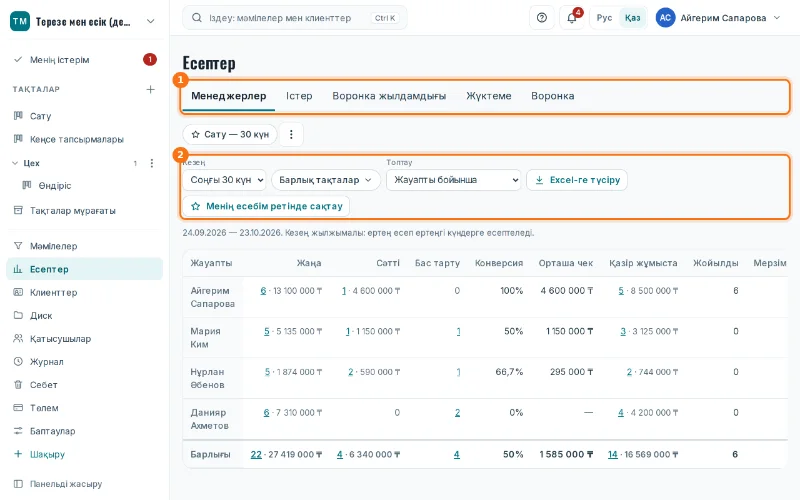Open the three-dot menu beside Цех

pyautogui.click(x=152, y=163)
